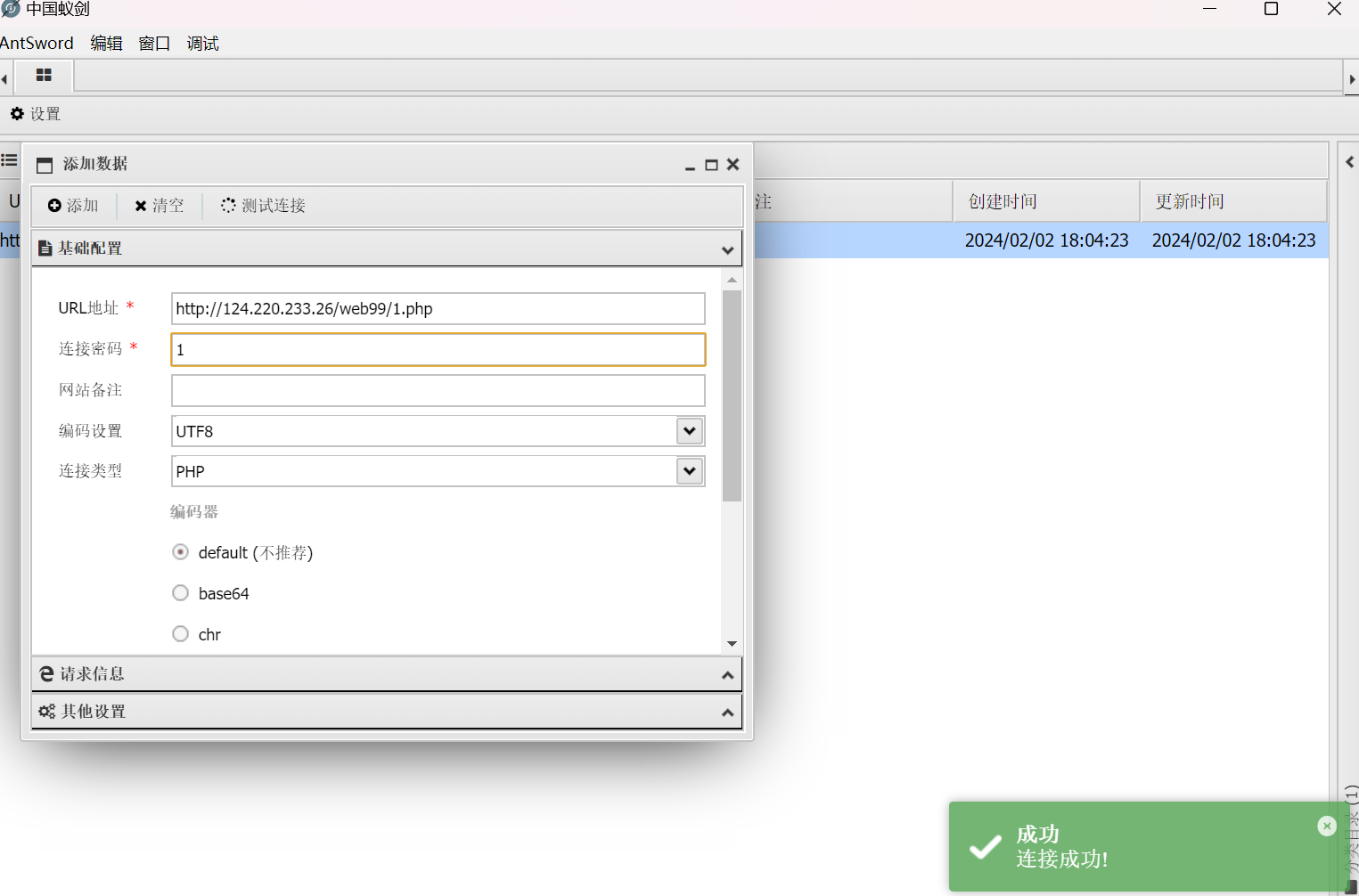Open the 设置 settings panel
Screen dimensions: 1359x896
[x=36, y=114]
